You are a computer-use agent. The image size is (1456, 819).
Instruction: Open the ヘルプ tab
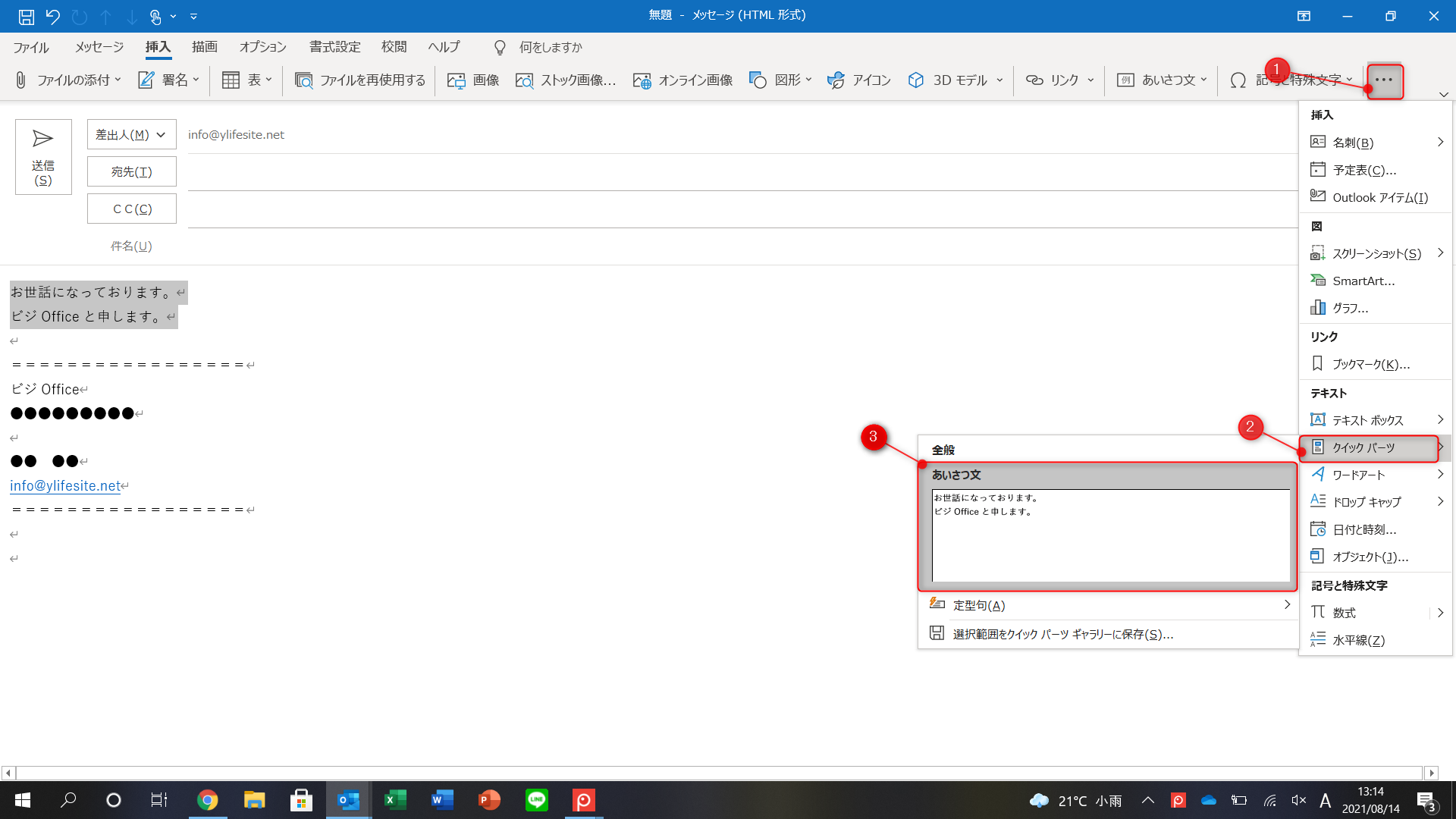(444, 47)
